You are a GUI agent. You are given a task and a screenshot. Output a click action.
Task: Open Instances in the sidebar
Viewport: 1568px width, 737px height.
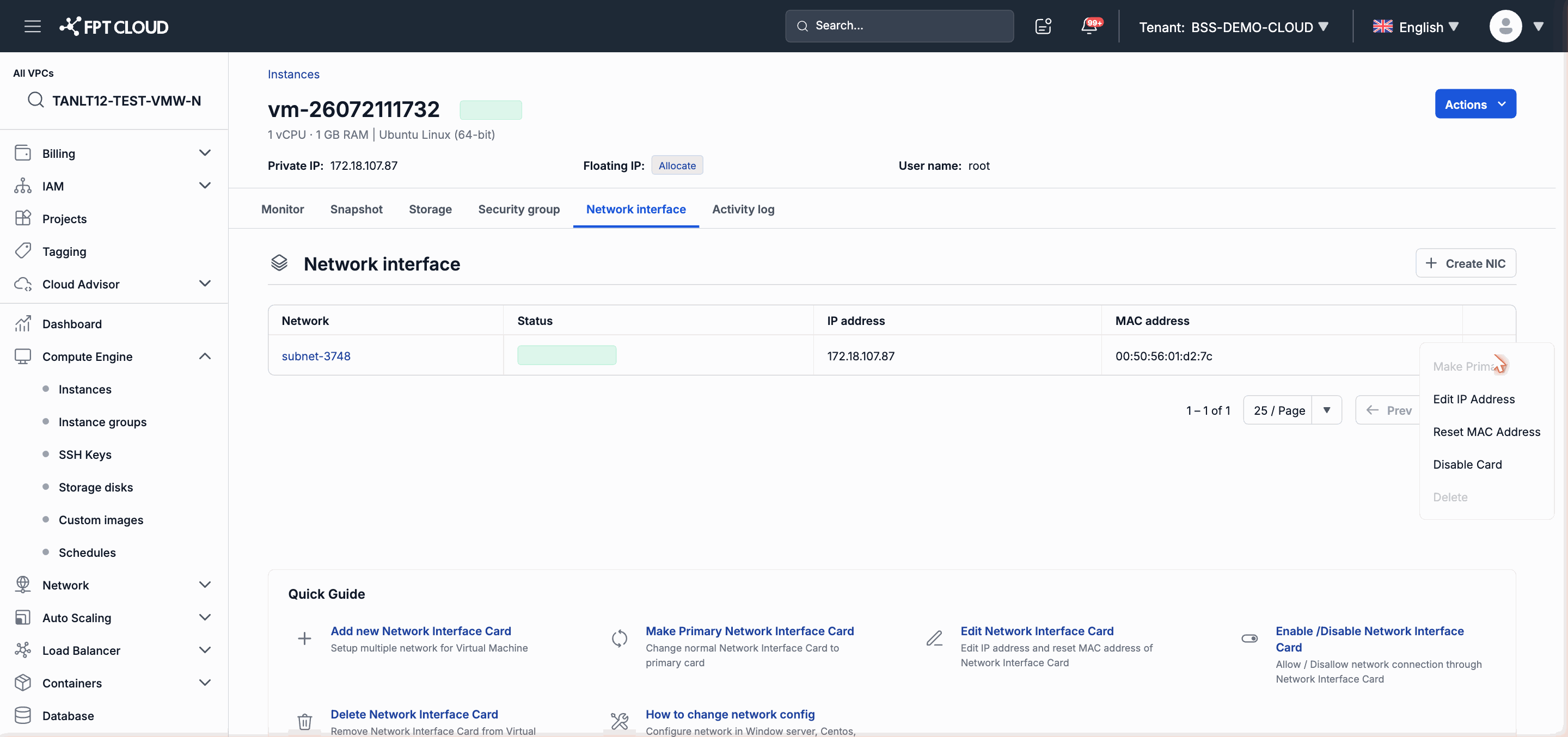84,389
